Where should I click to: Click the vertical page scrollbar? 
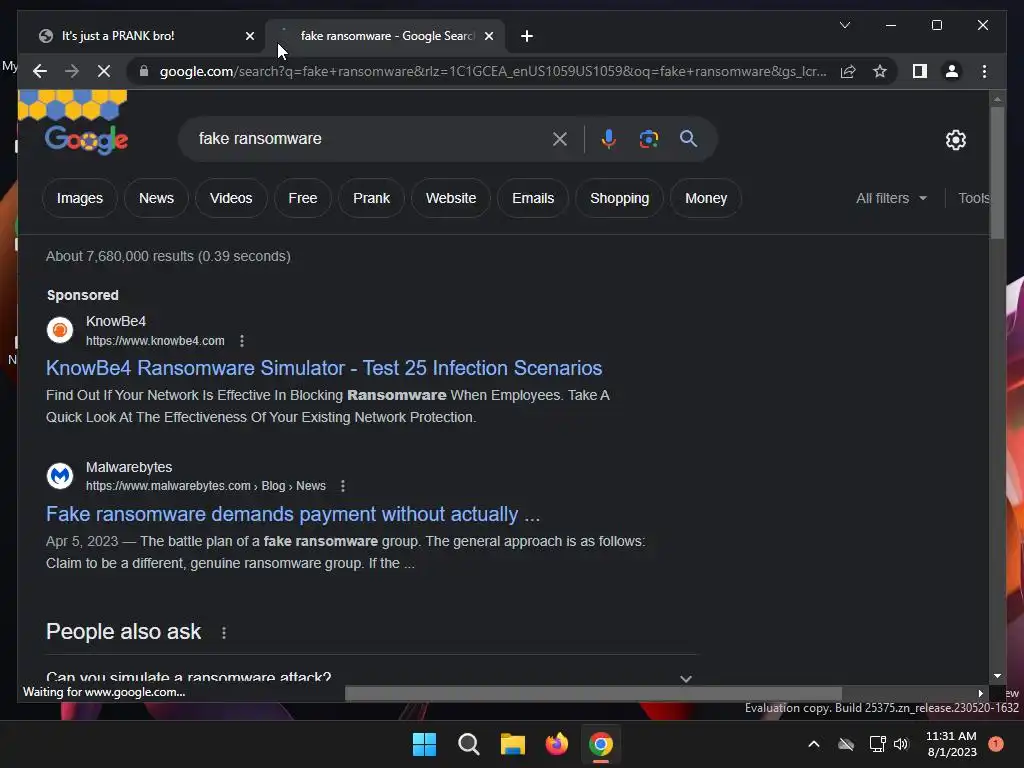click(x=997, y=172)
